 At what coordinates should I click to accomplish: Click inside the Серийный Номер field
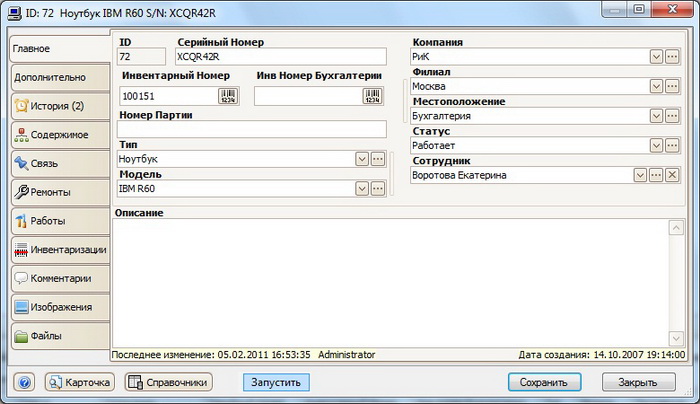tap(278, 58)
